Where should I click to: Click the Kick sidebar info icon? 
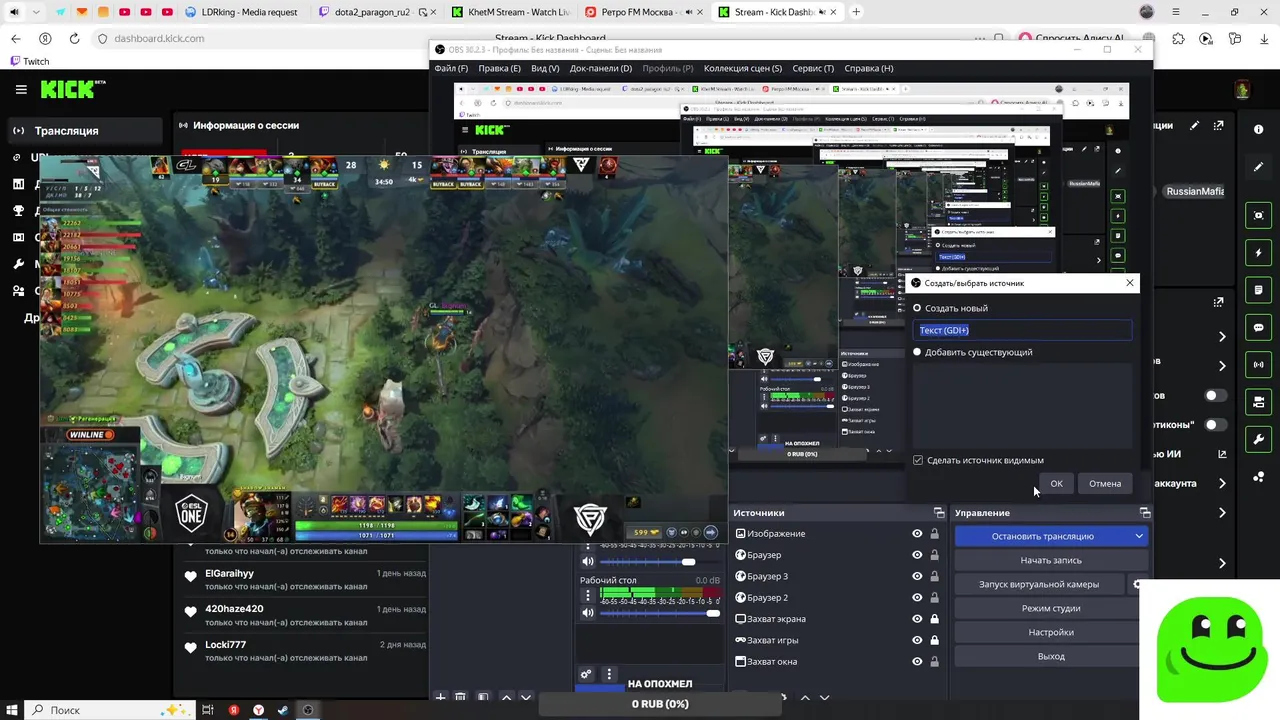[x=1259, y=129]
